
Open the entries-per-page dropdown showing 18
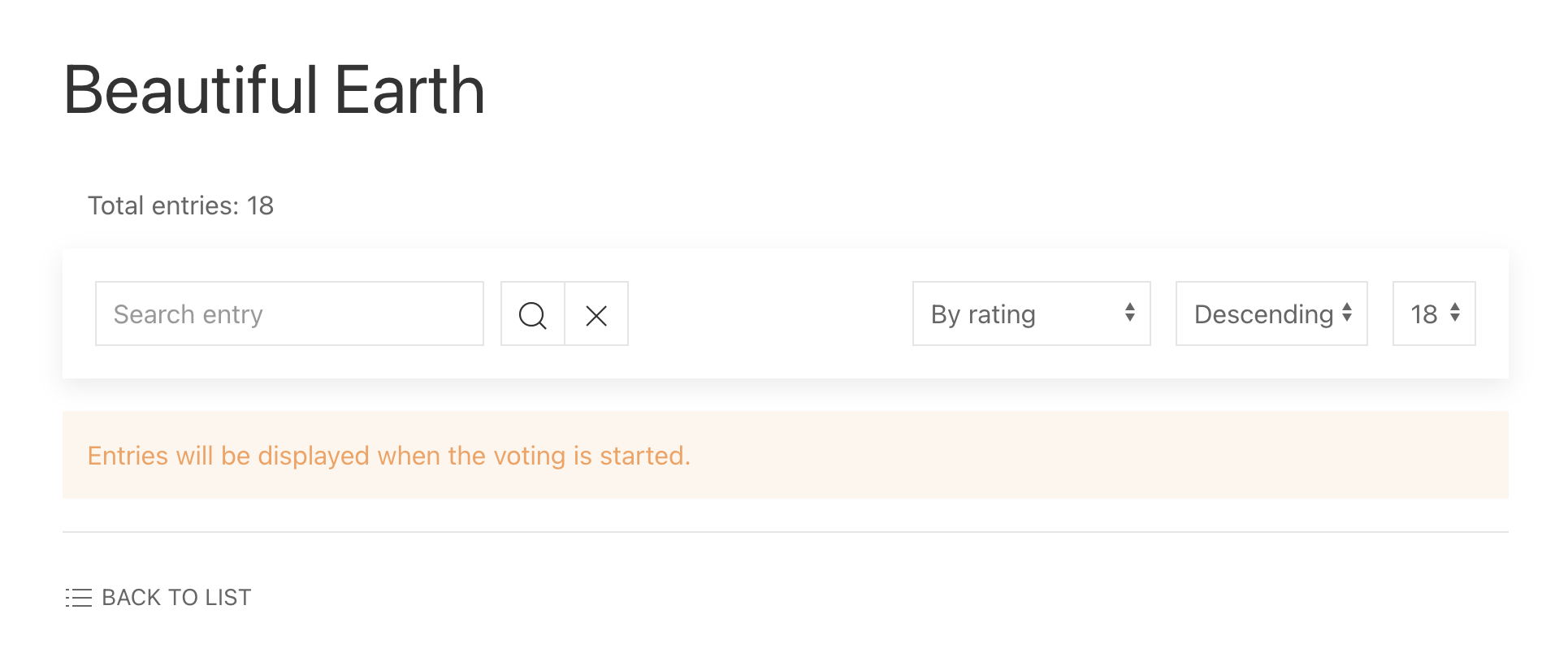(1433, 314)
